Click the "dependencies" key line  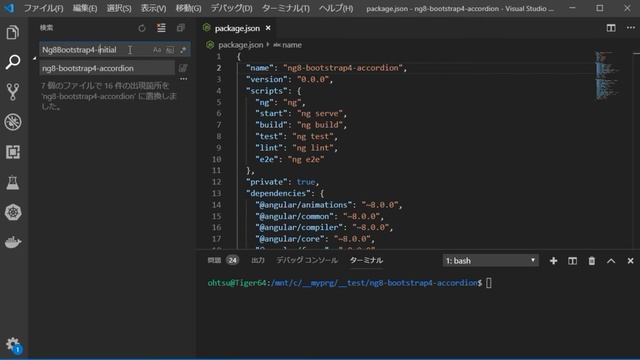click(x=285, y=193)
